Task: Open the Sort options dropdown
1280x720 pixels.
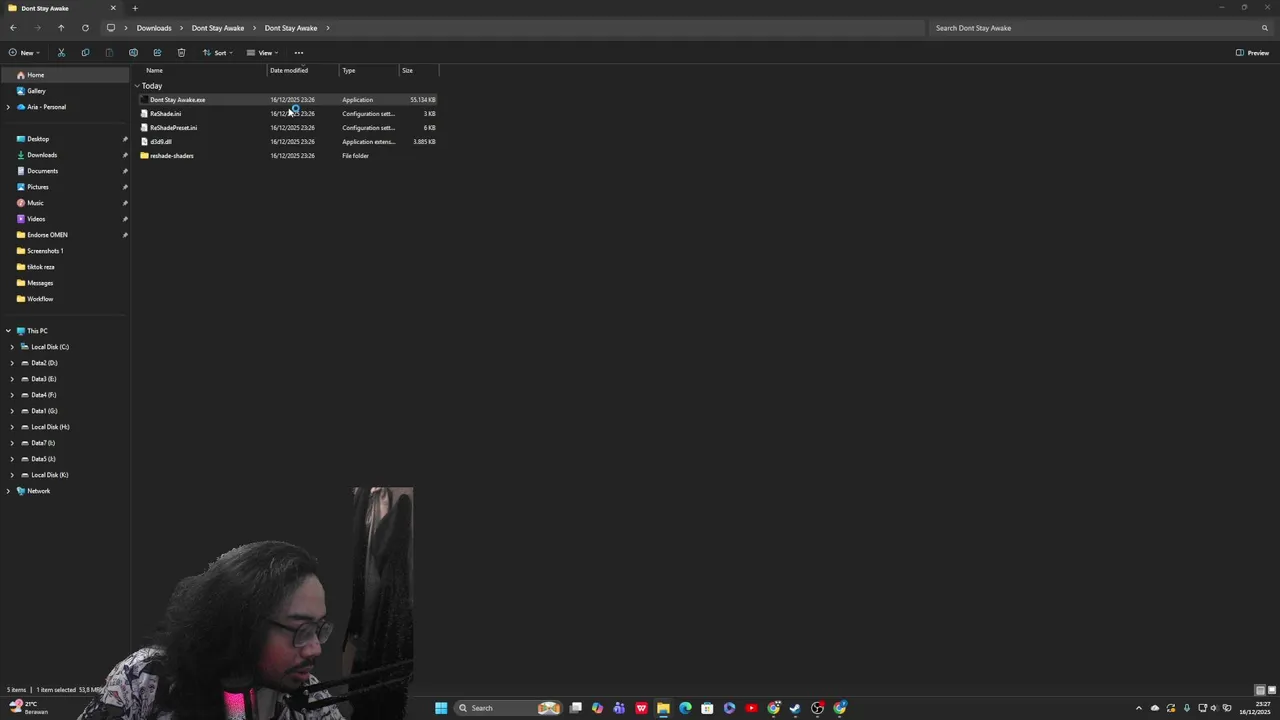Action: (x=217, y=53)
